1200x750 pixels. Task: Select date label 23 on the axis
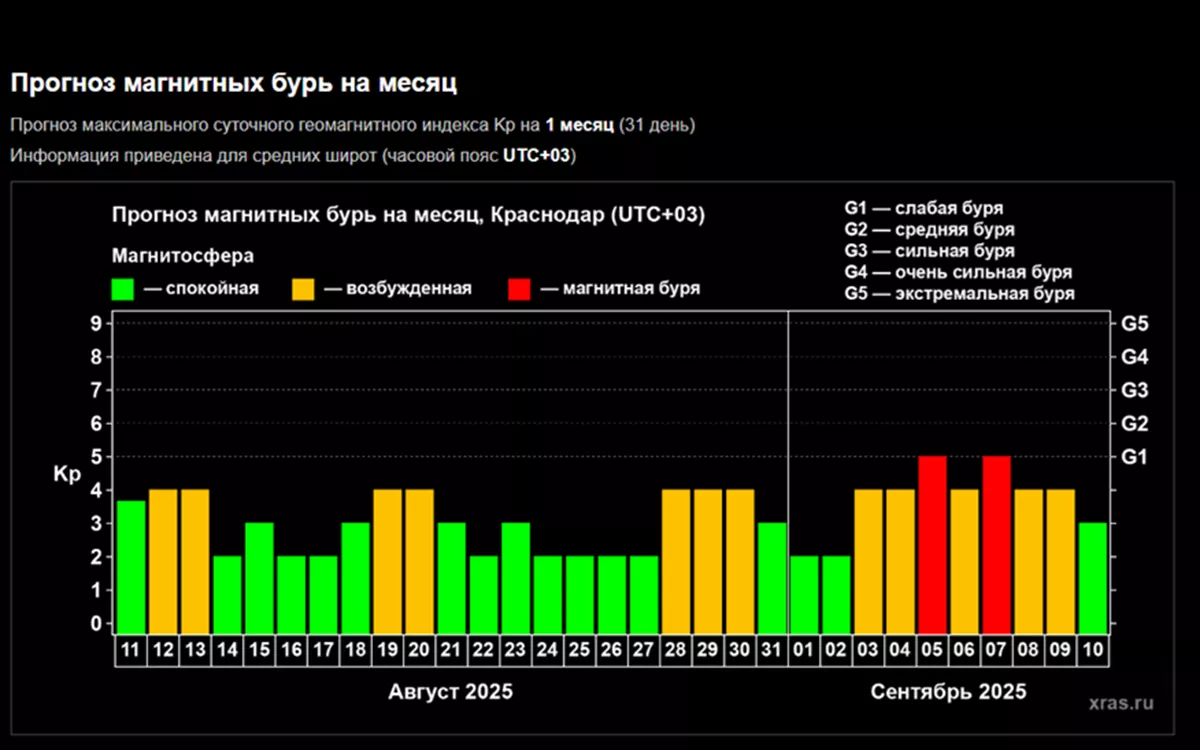[x=515, y=650]
